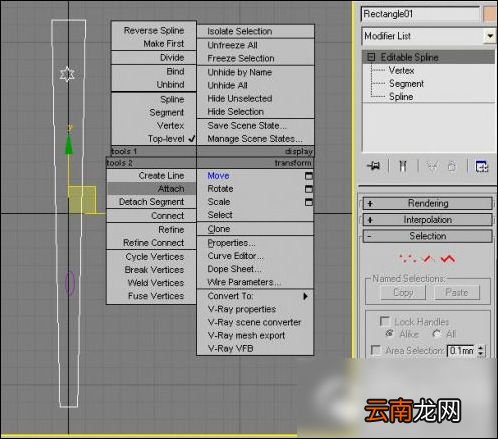Viewport: 498px width, 439px height.
Task: Choose Refine menu entry
Action: click(151, 230)
